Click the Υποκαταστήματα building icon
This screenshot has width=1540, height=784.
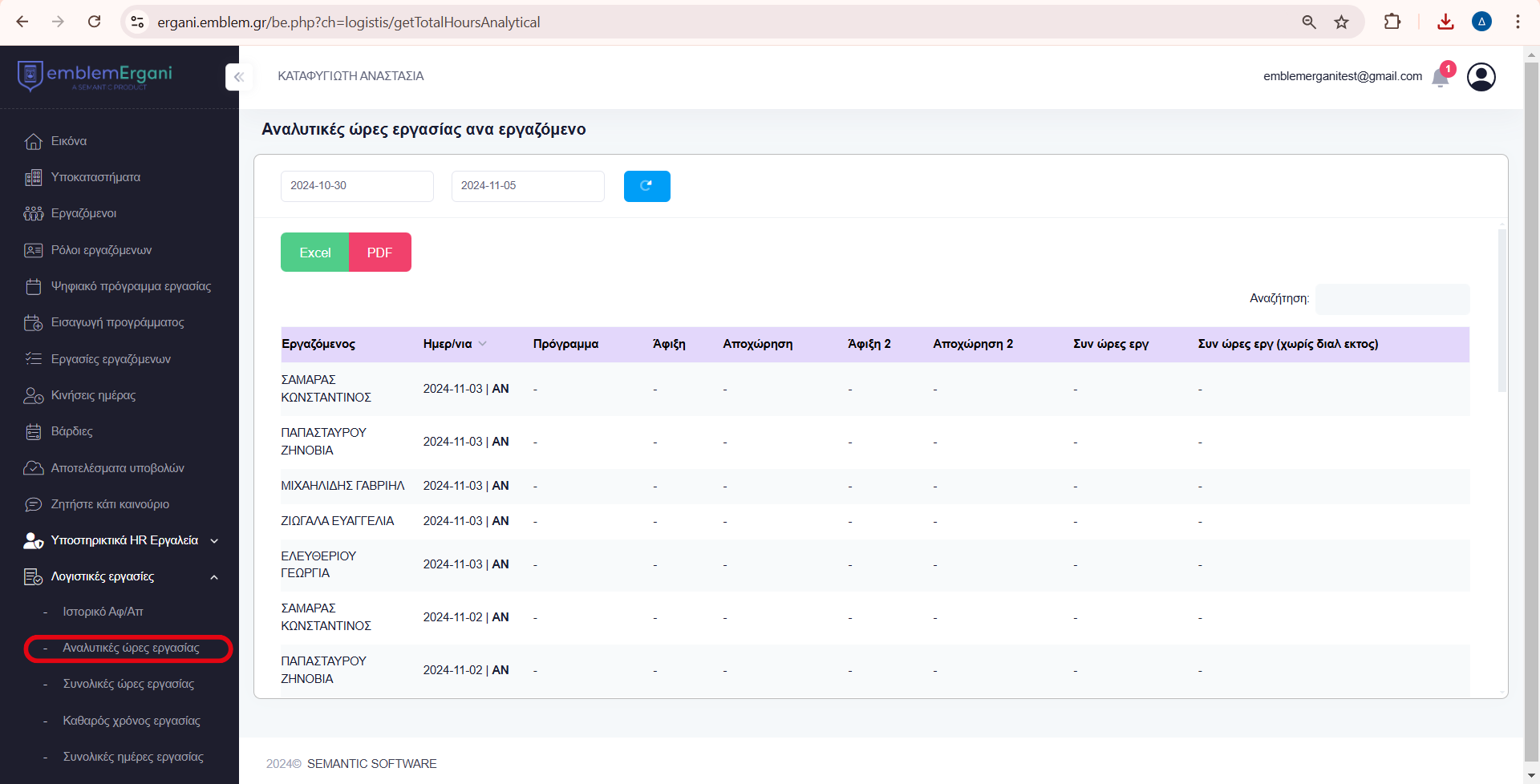click(33, 177)
